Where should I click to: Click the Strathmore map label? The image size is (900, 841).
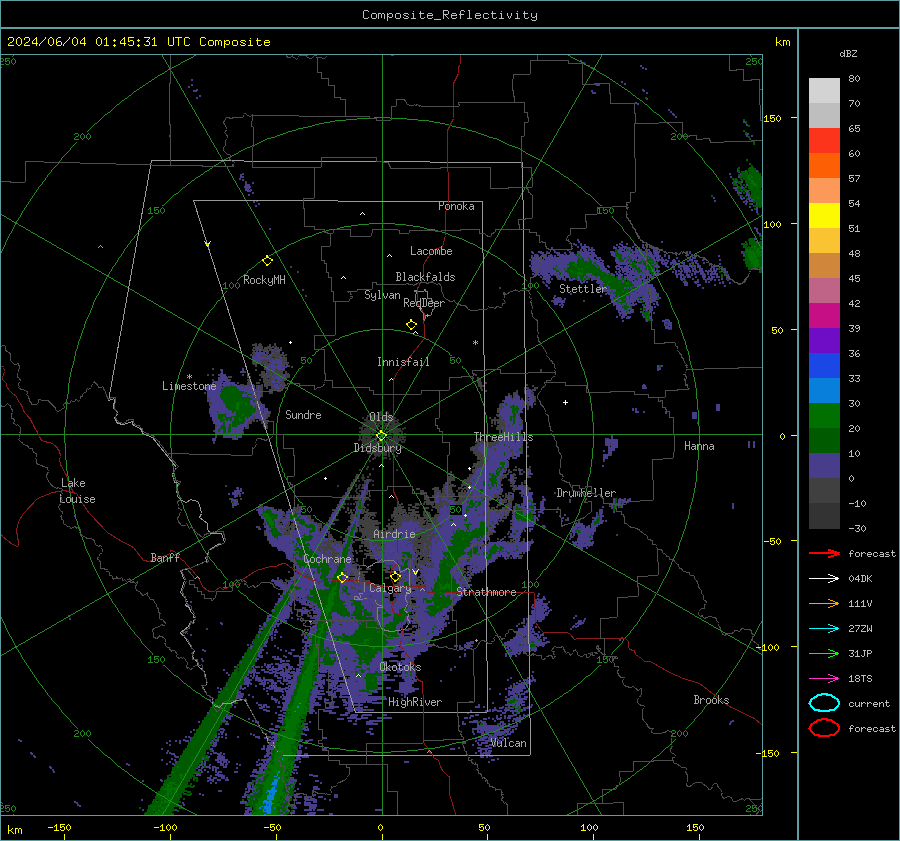(486, 592)
